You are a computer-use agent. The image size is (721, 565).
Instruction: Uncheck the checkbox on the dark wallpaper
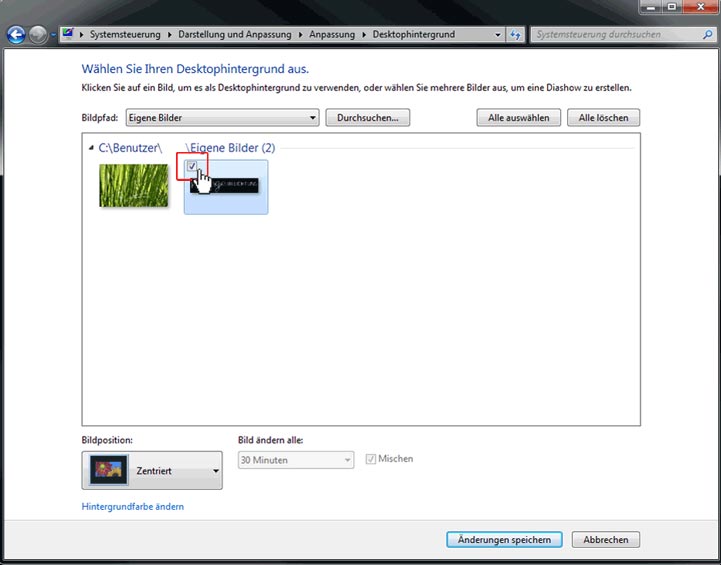[192, 166]
